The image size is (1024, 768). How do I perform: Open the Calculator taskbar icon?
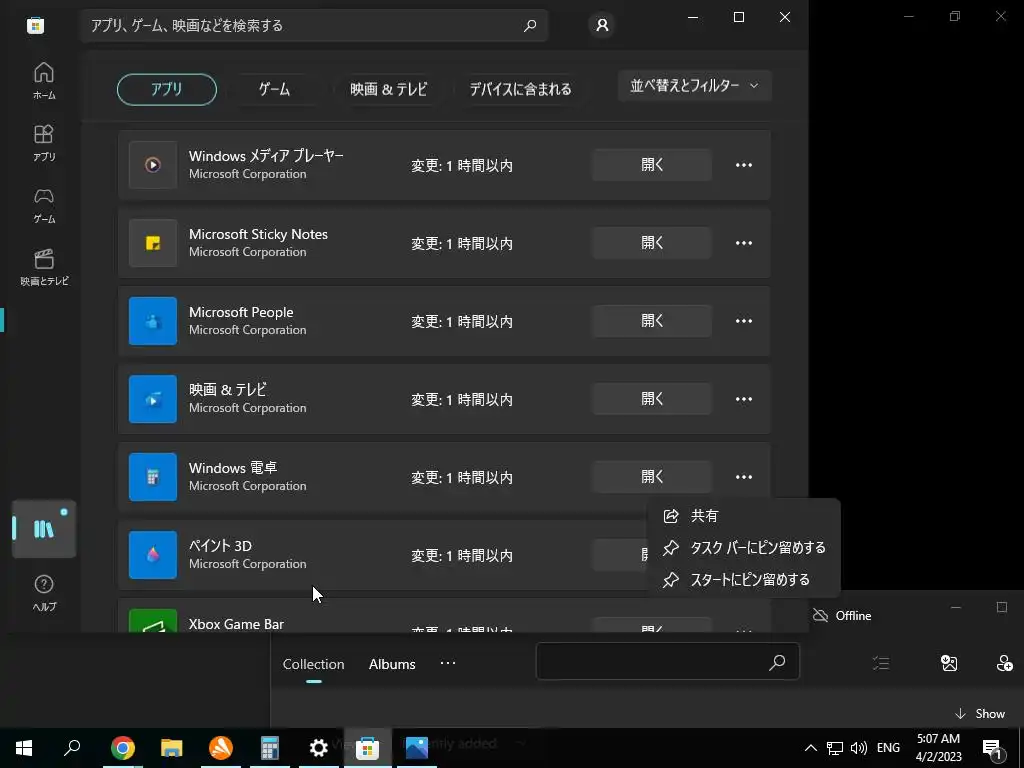coord(270,748)
